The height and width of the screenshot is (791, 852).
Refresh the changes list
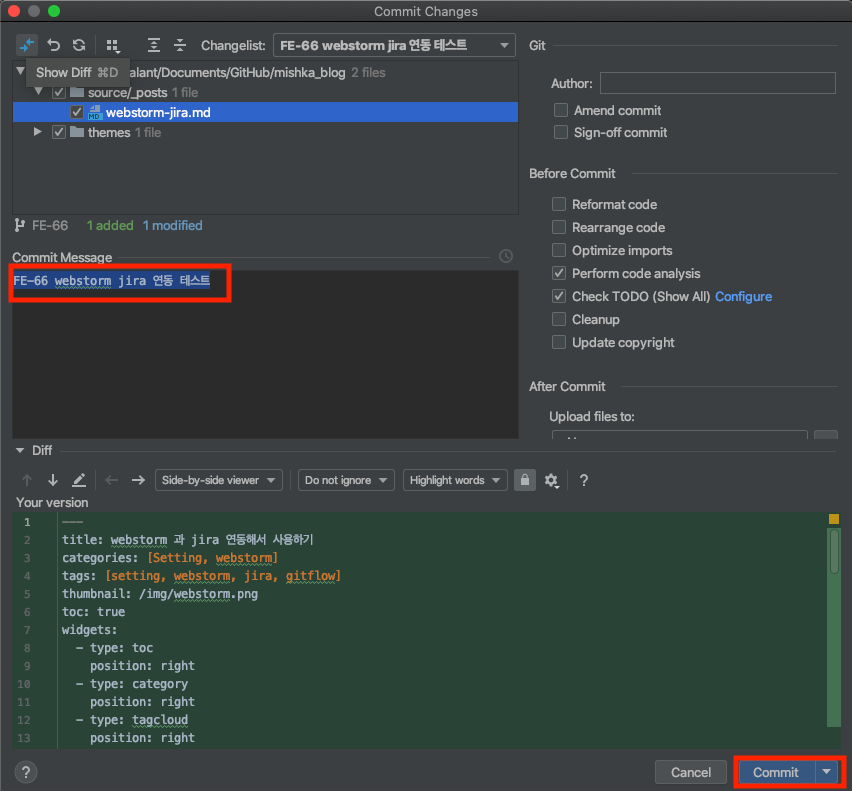pos(79,45)
